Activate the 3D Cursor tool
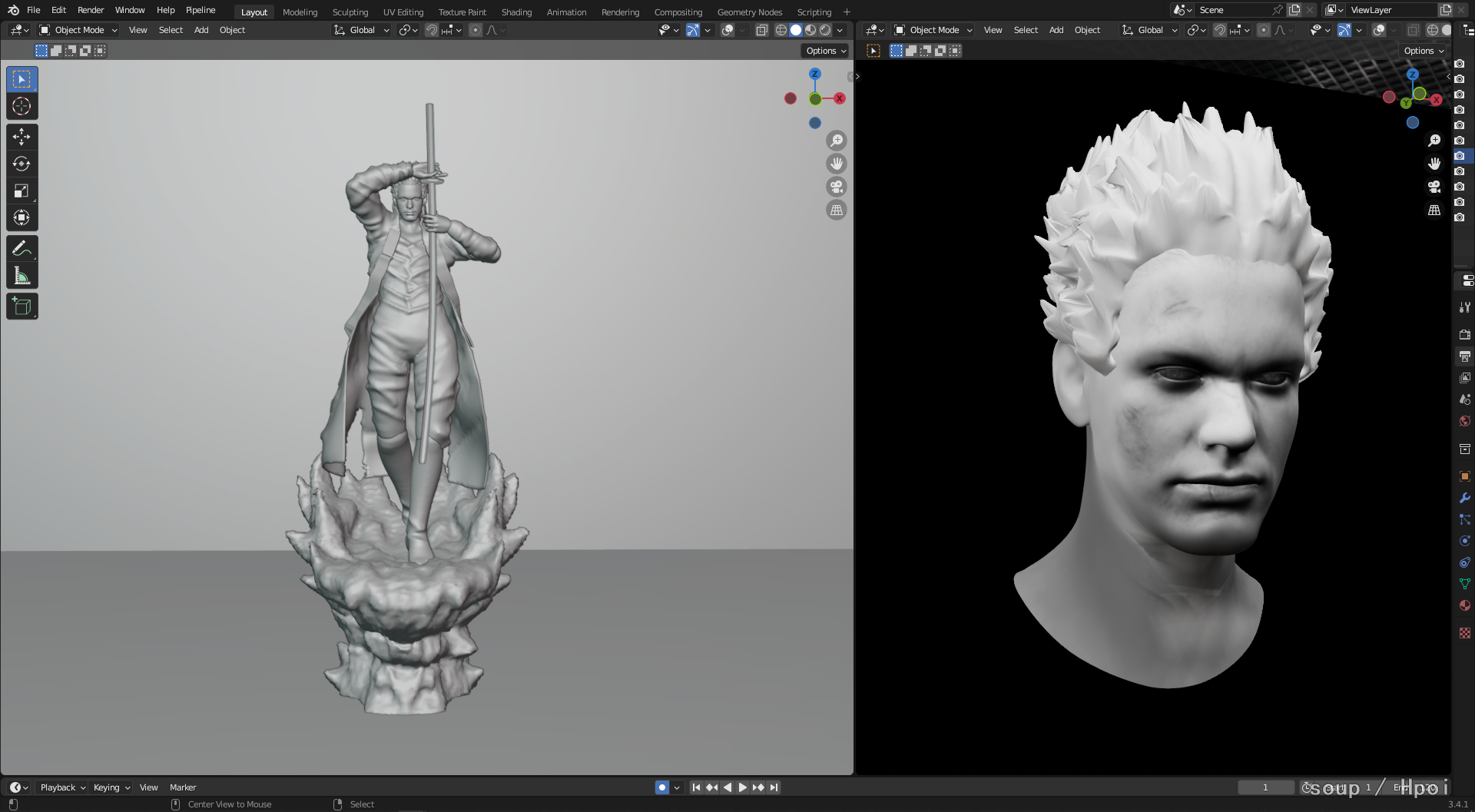Screen dimensions: 1475x812 click(x=22, y=106)
